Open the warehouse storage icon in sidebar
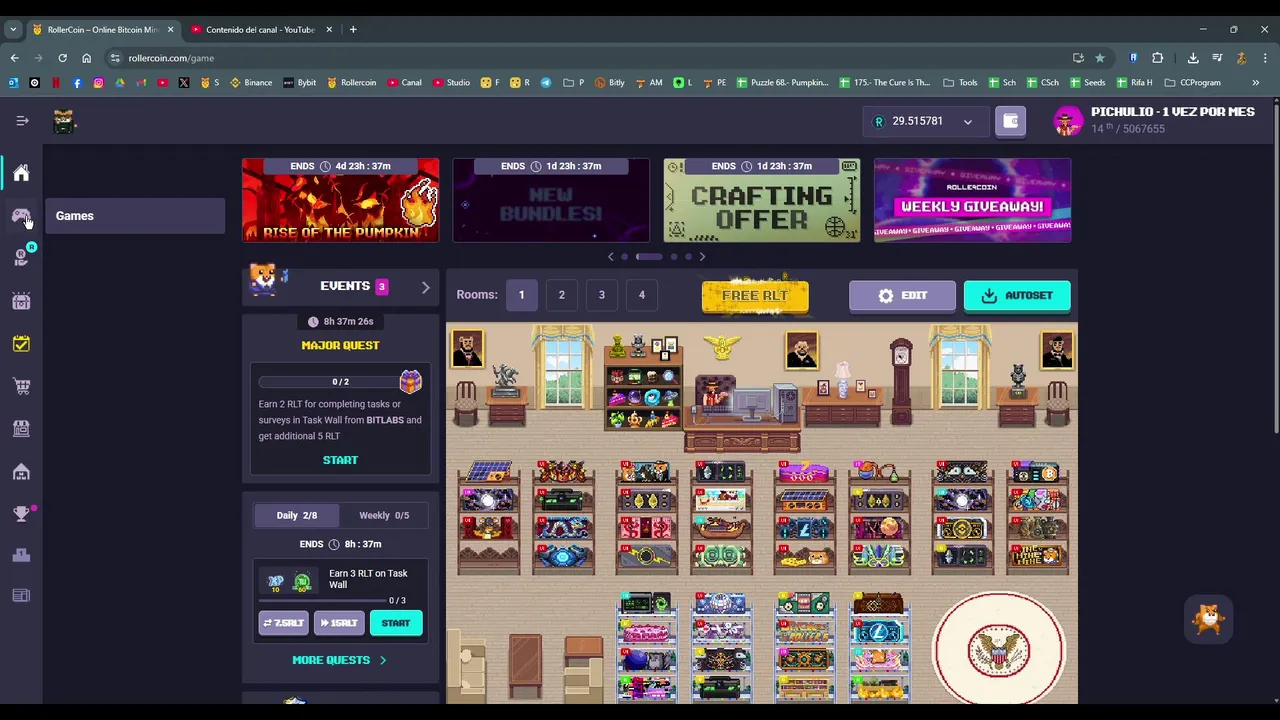 (x=21, y=471)
